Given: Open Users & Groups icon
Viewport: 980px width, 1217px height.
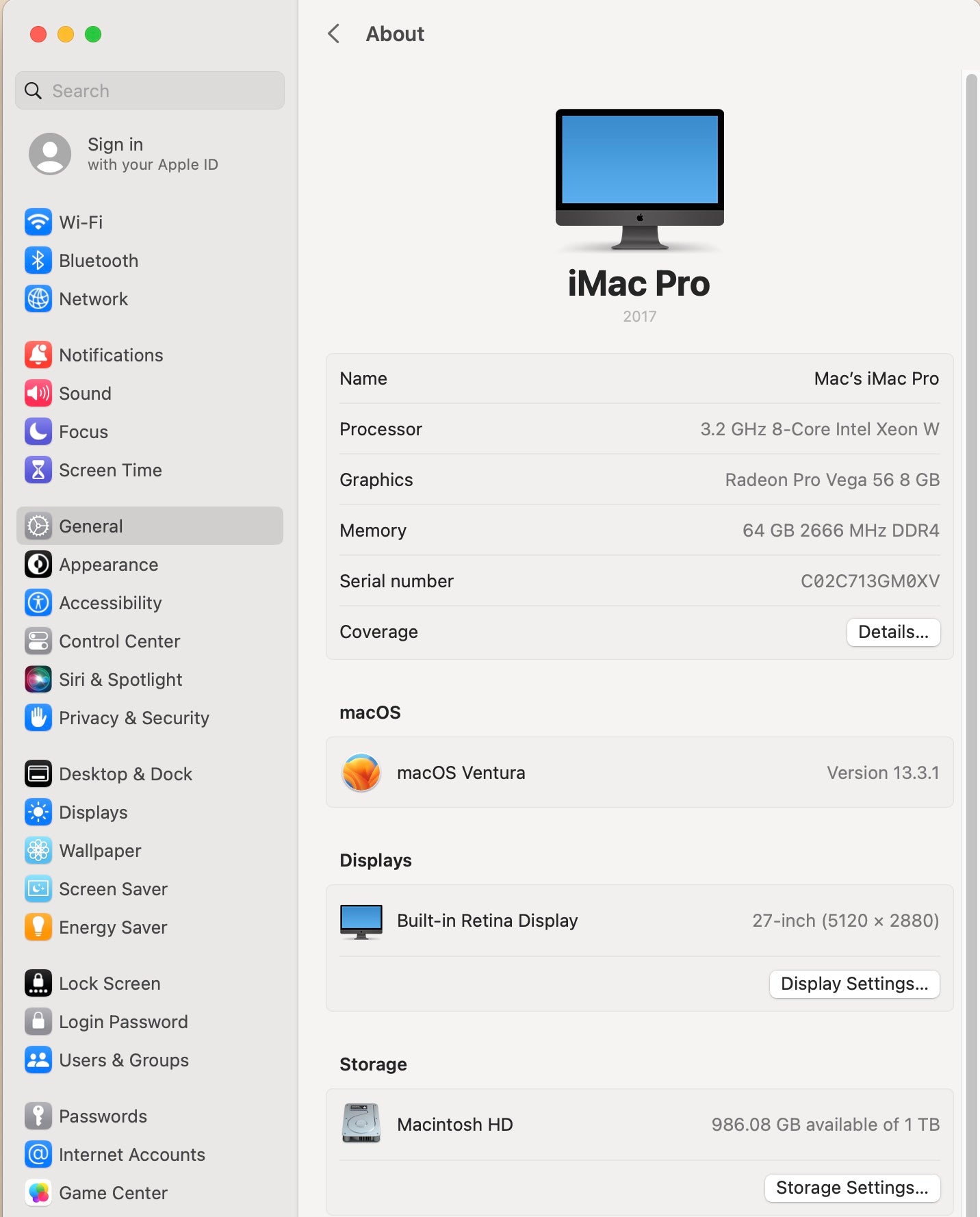Looking at the screenshot, I should coord(38,1060).
